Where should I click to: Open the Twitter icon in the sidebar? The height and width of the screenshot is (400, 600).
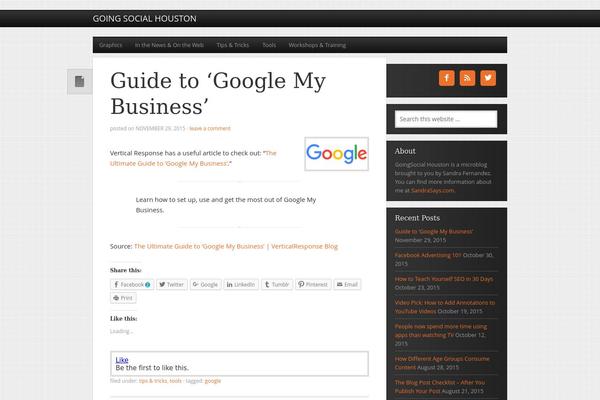point(488,78)
